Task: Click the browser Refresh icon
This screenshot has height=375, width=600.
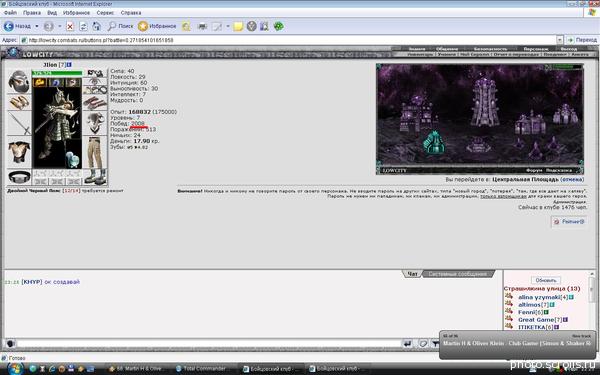Action: [83, 26]
